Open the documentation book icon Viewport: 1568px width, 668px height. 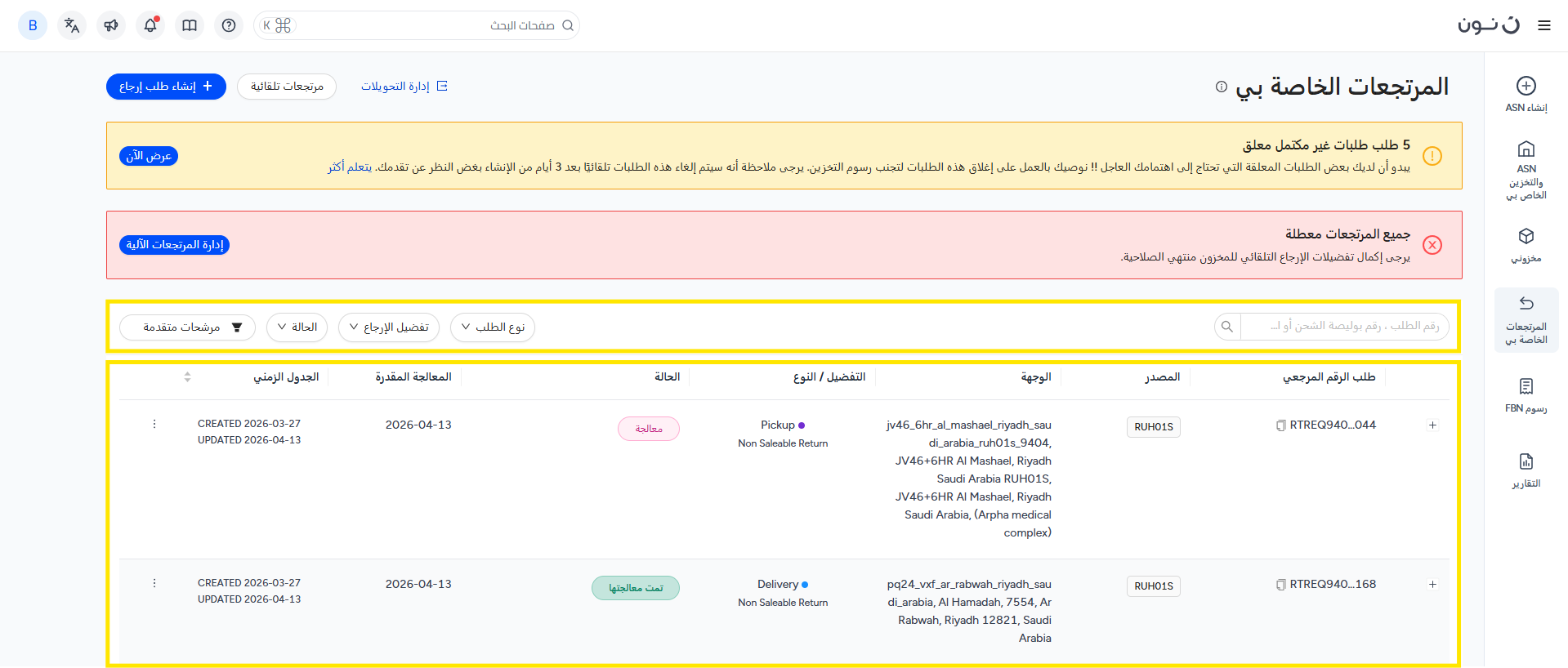tap(190, 25)
